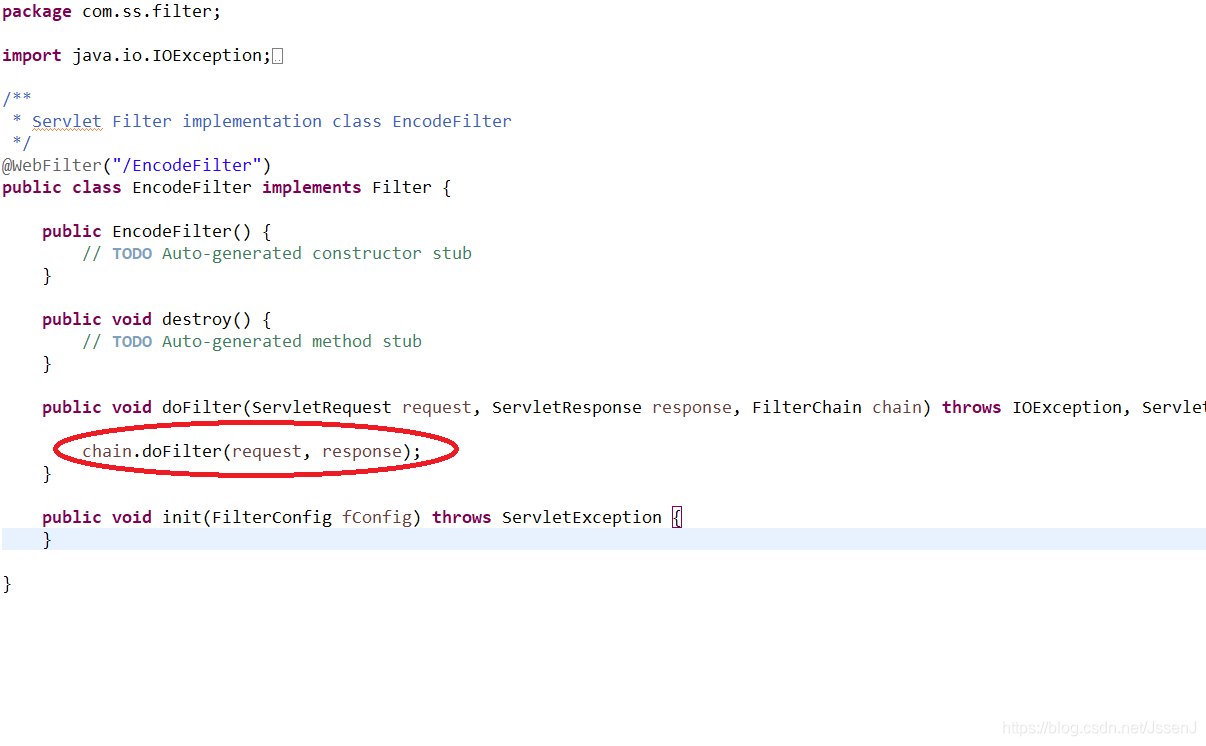Click the 'implements' keyword in class declaration
The height and width of the screenshot is (746, 1206).
(312, 187)
